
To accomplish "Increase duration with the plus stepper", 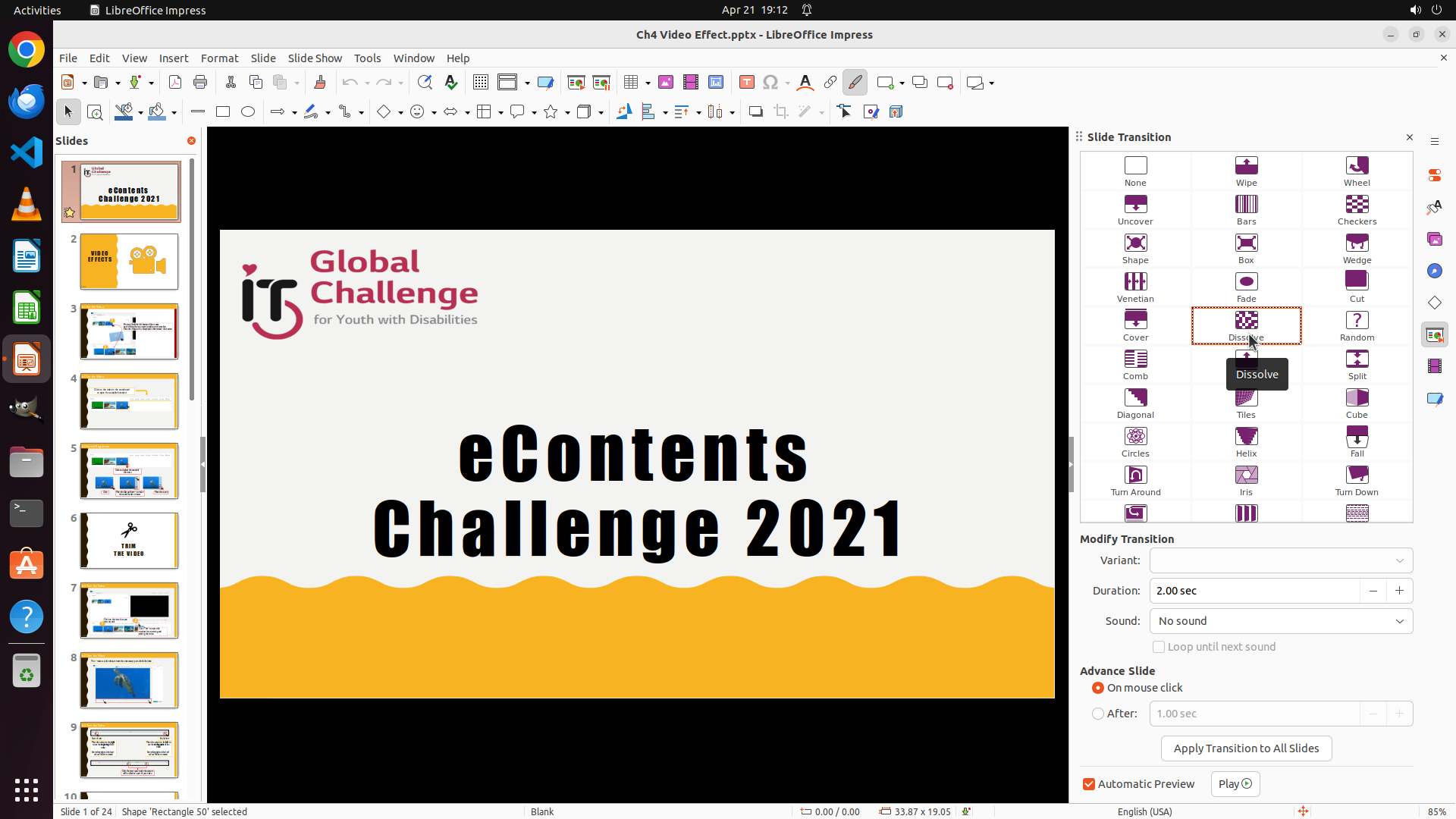I will (x=1399, y=591).
